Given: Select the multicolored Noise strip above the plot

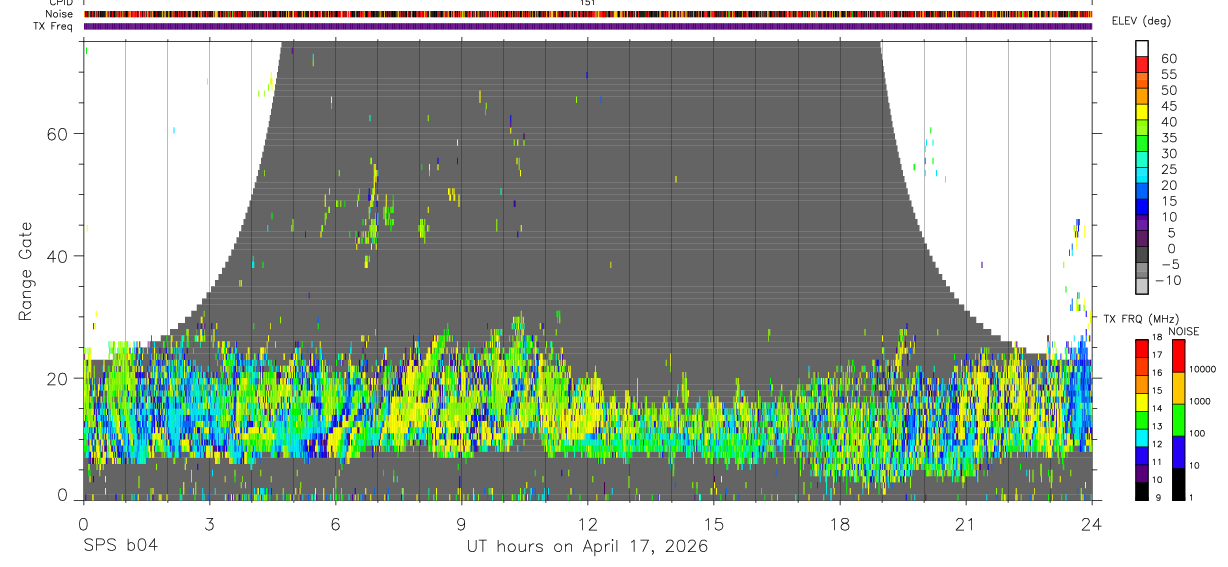Looking at the screenshot, I should [x=588, y=14].
